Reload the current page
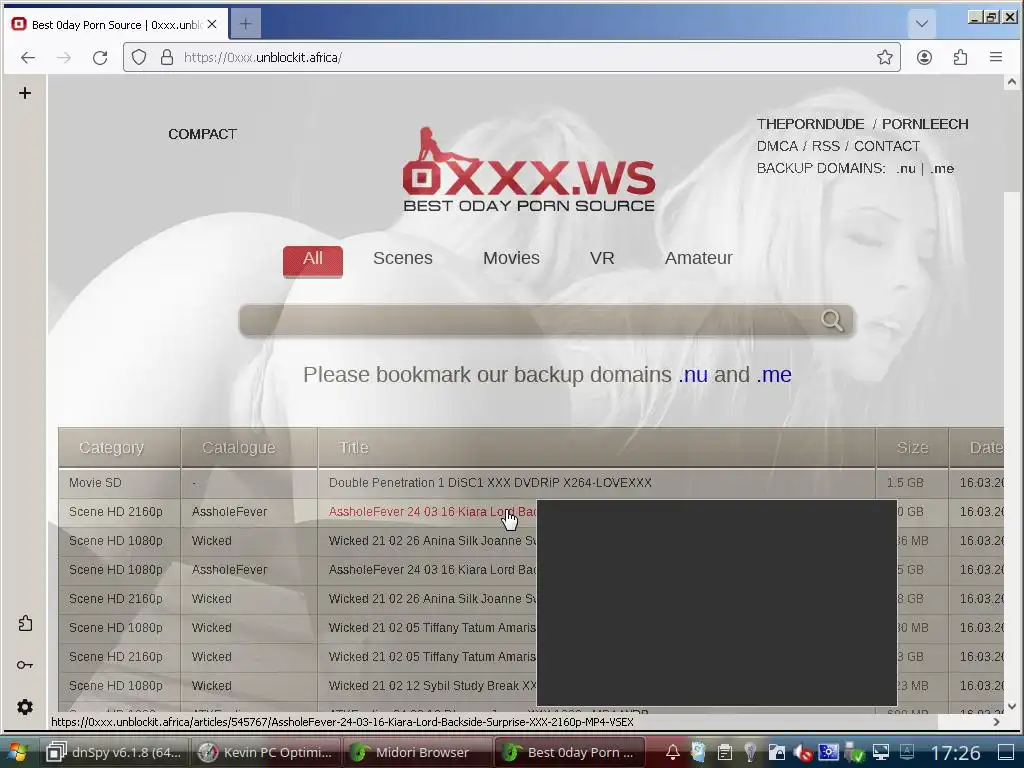The height and width of the screenshot is (768, 1024). click(x=100, y=57)
